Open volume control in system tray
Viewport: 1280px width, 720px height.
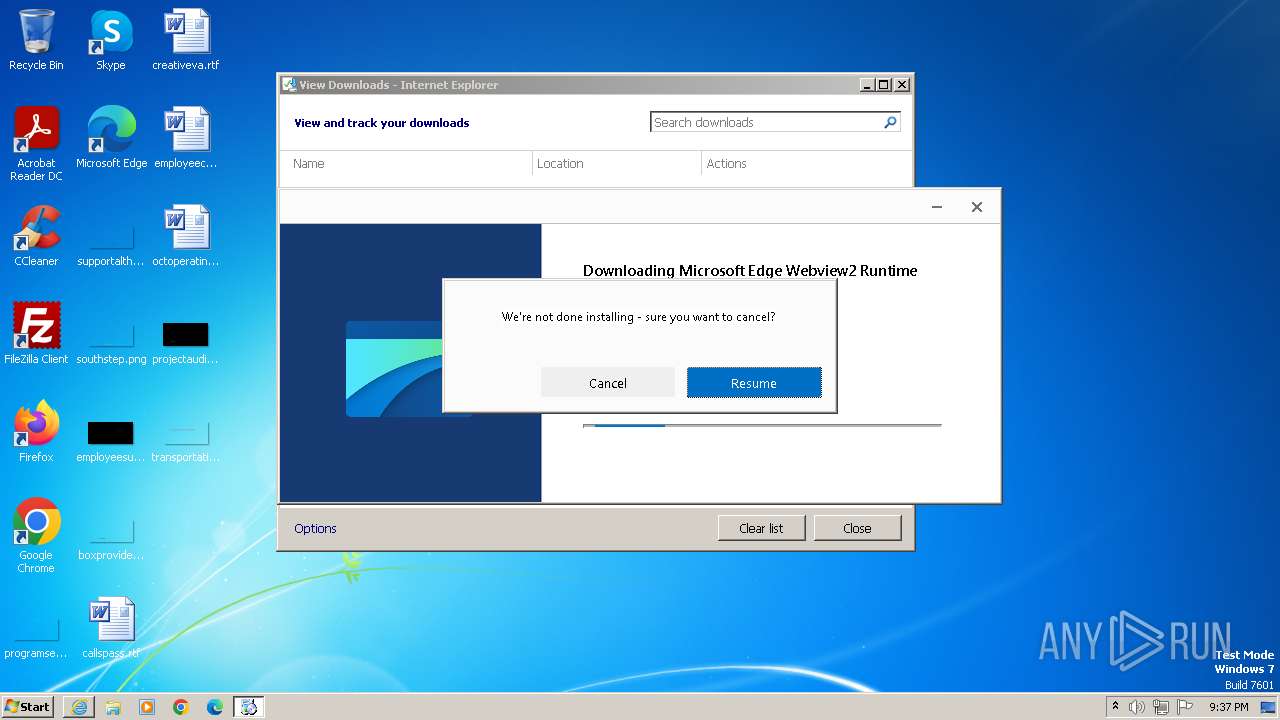[x=1137, y=707]
